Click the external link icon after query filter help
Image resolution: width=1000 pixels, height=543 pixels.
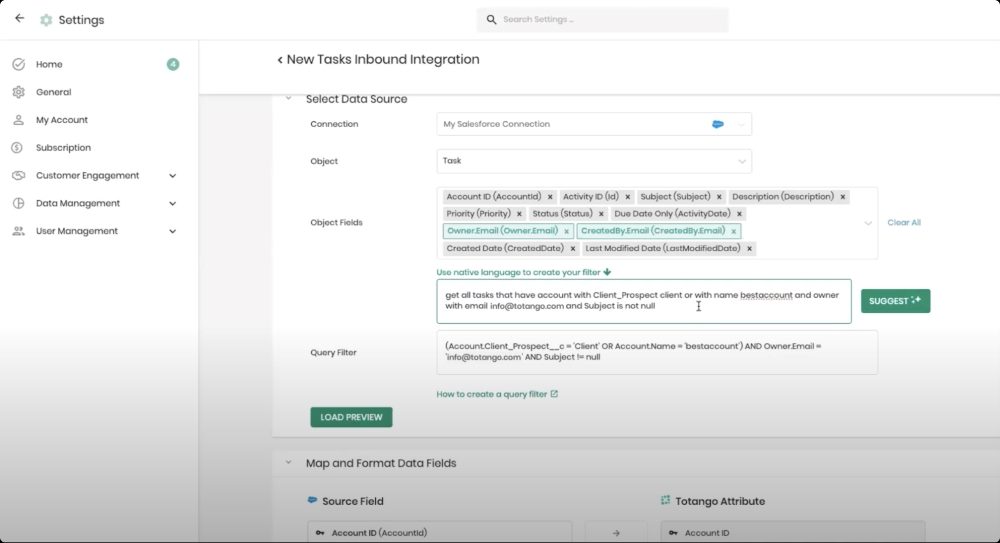tap(554, 394)
